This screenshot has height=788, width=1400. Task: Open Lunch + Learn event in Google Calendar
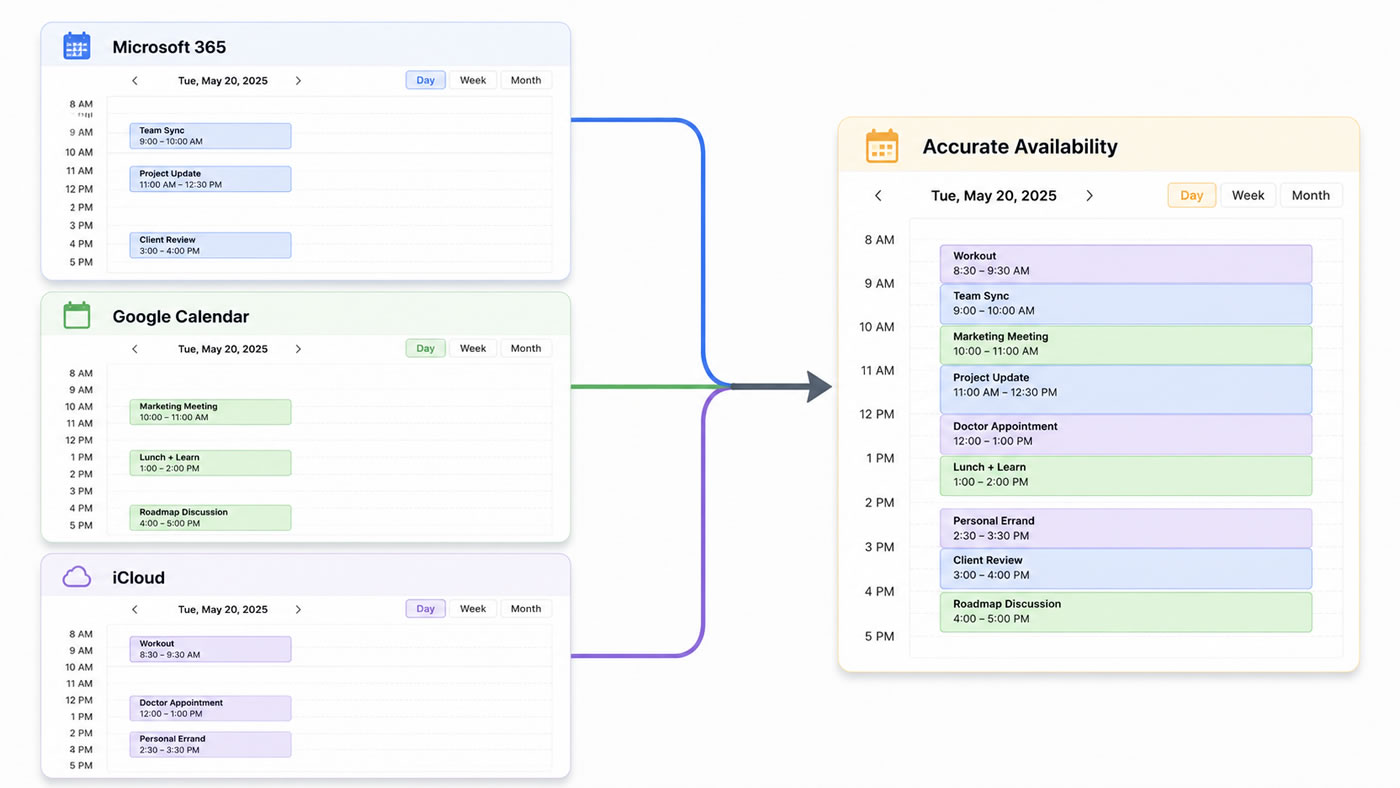(210, 463)
